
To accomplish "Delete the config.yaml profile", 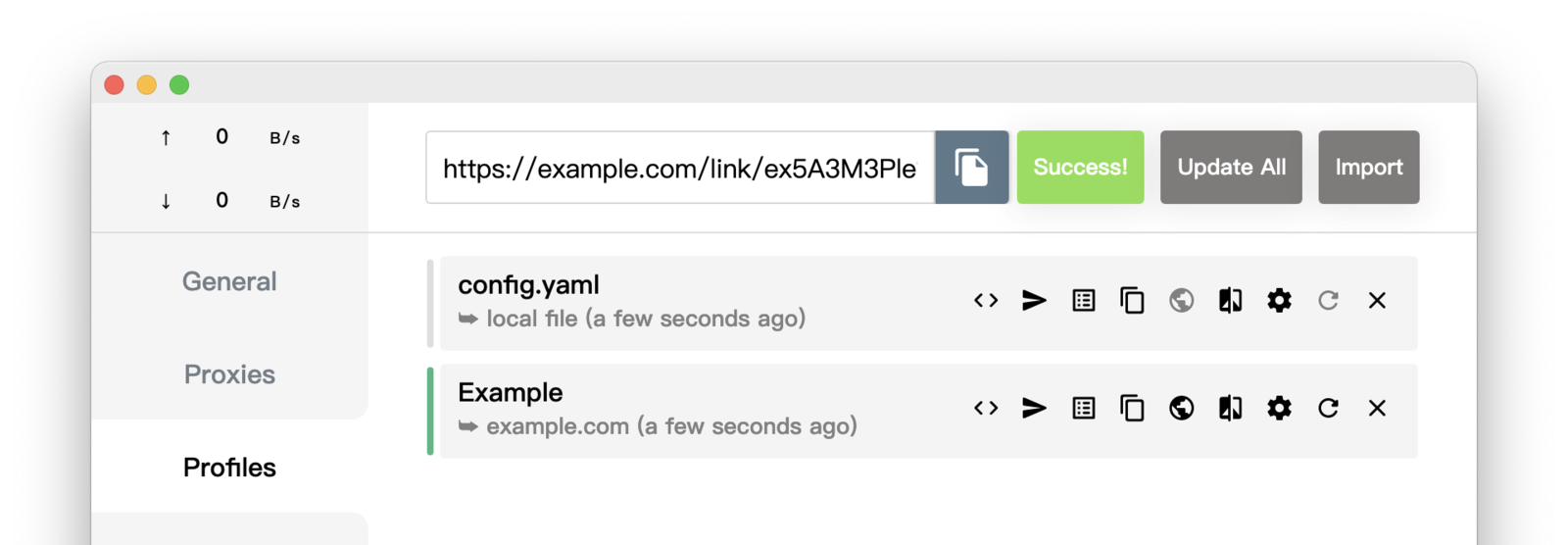I will [1377, 300].
